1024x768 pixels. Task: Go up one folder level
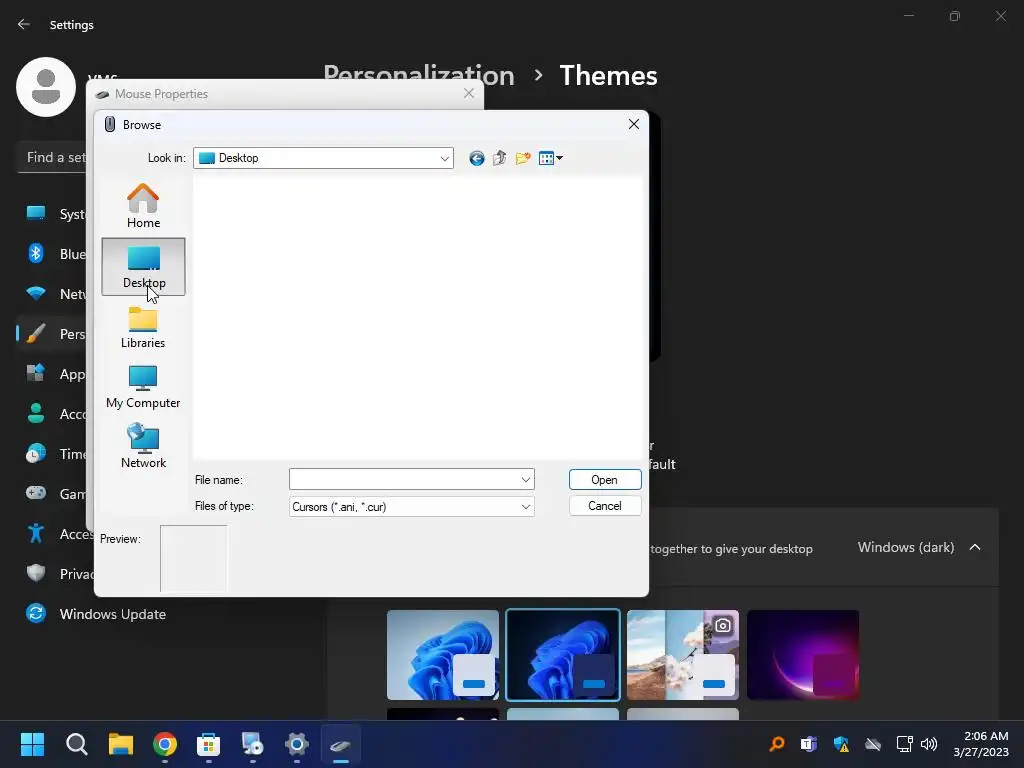[500, 158]
